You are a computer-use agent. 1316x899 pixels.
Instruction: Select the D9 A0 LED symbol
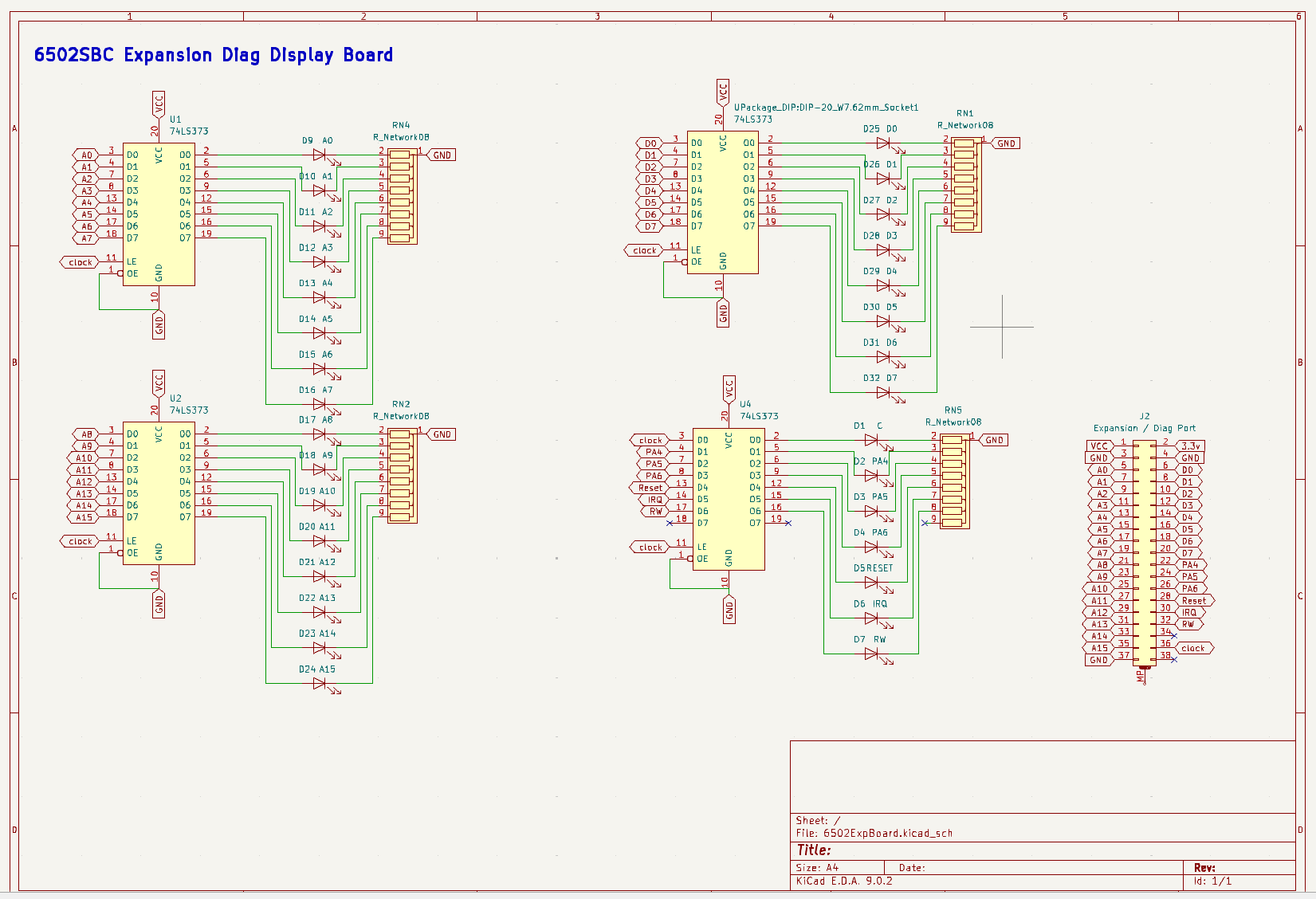(x=320, y=155)
